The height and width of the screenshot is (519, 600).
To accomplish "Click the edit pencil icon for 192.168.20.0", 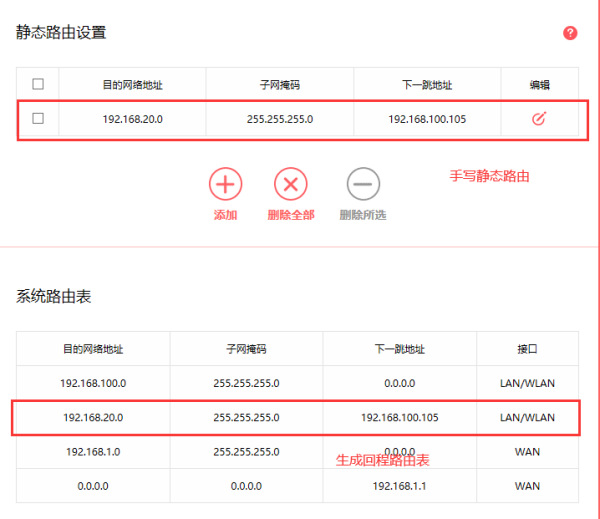I will 538,119.
